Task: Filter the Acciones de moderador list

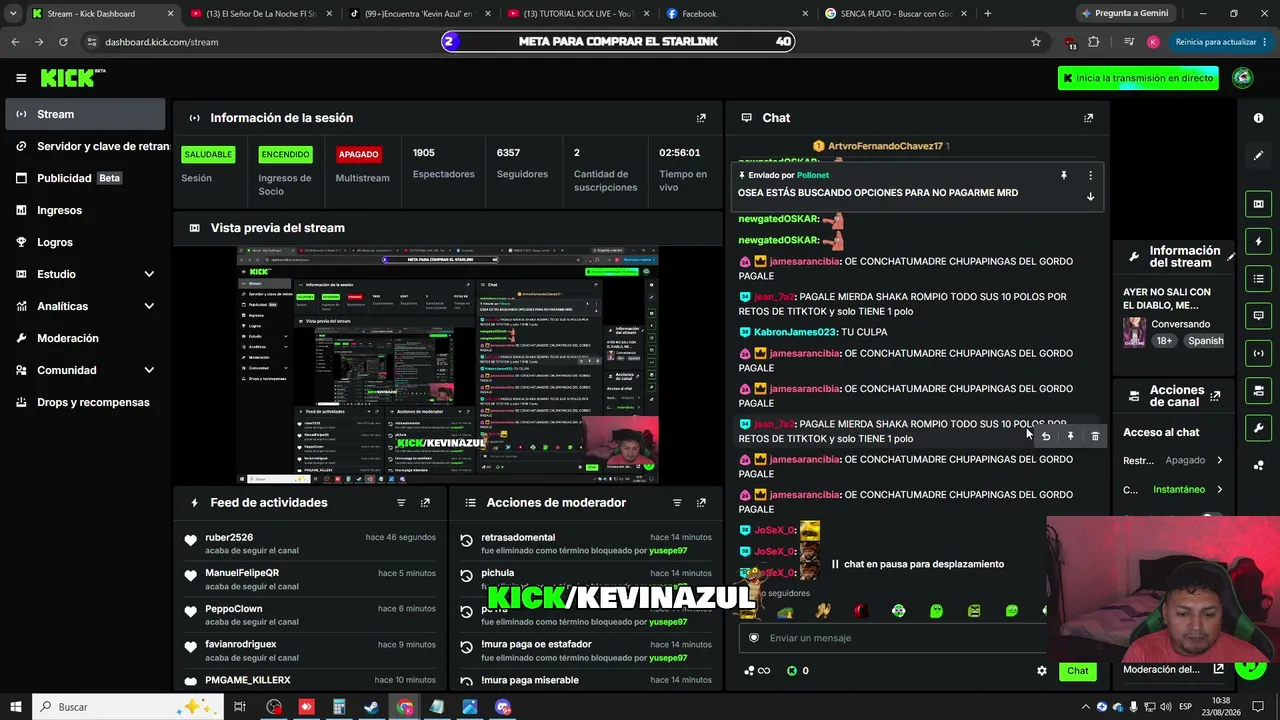Action: (677, 503)
